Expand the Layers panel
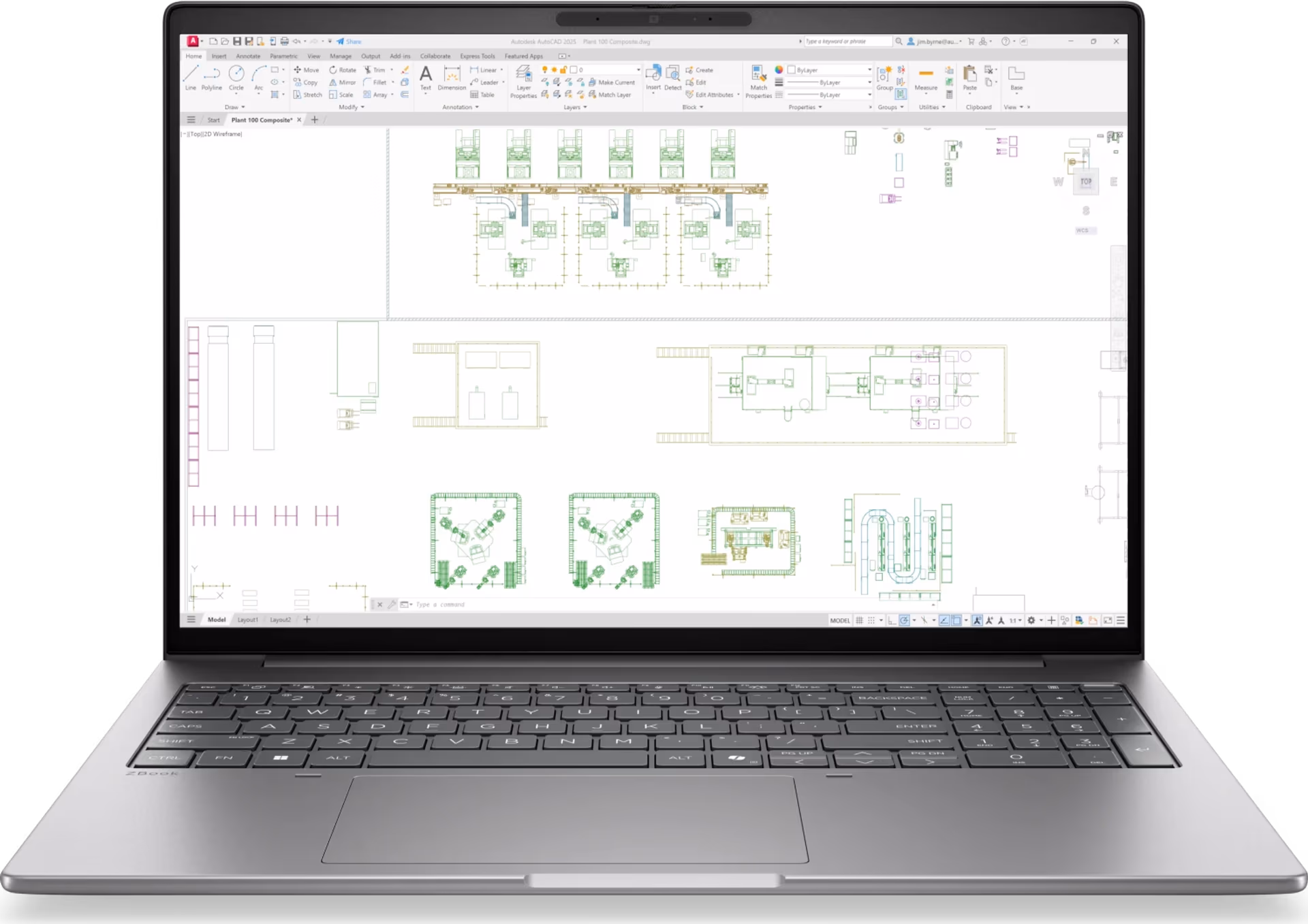 tap(575, 107)
